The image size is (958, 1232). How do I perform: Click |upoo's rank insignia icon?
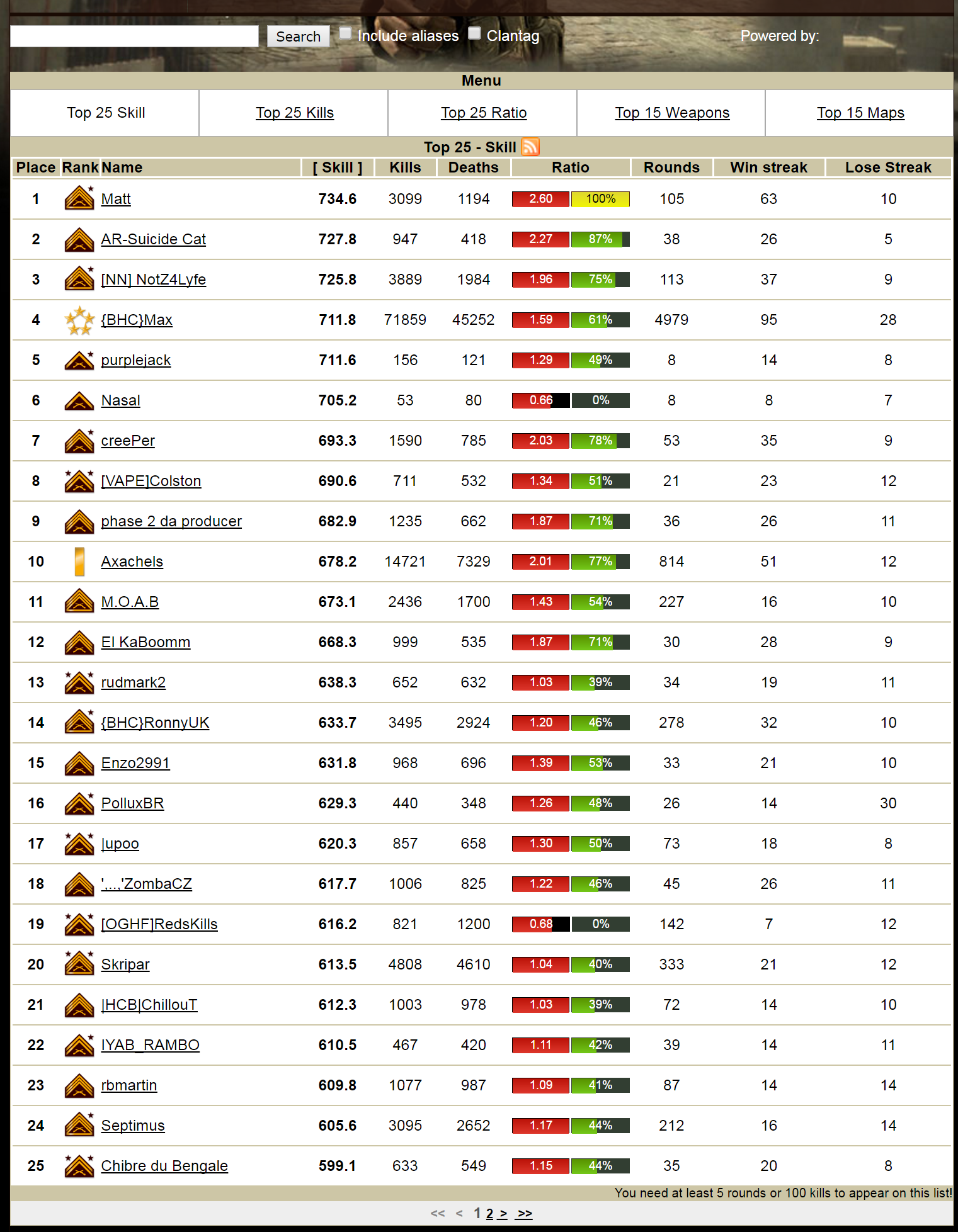coord(79,844)
